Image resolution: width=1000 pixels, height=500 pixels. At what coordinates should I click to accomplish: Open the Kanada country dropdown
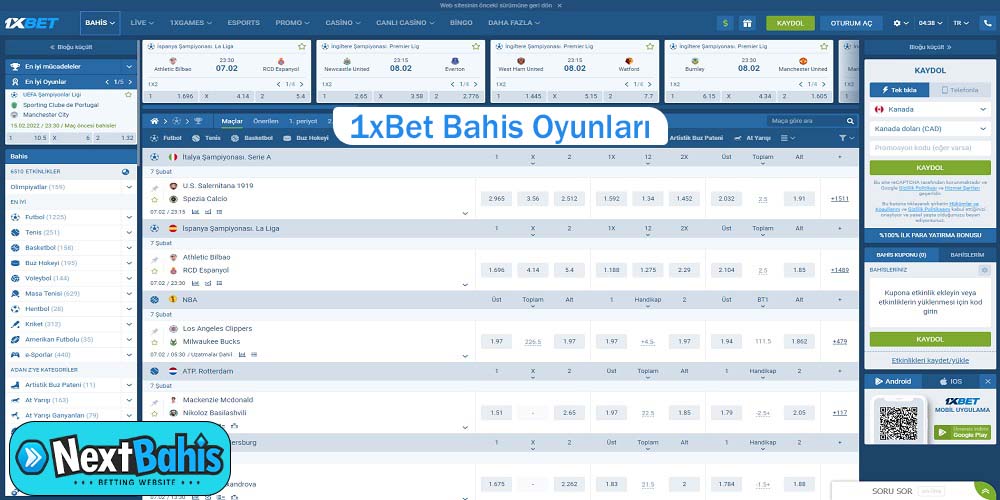[x=930, y=109]
